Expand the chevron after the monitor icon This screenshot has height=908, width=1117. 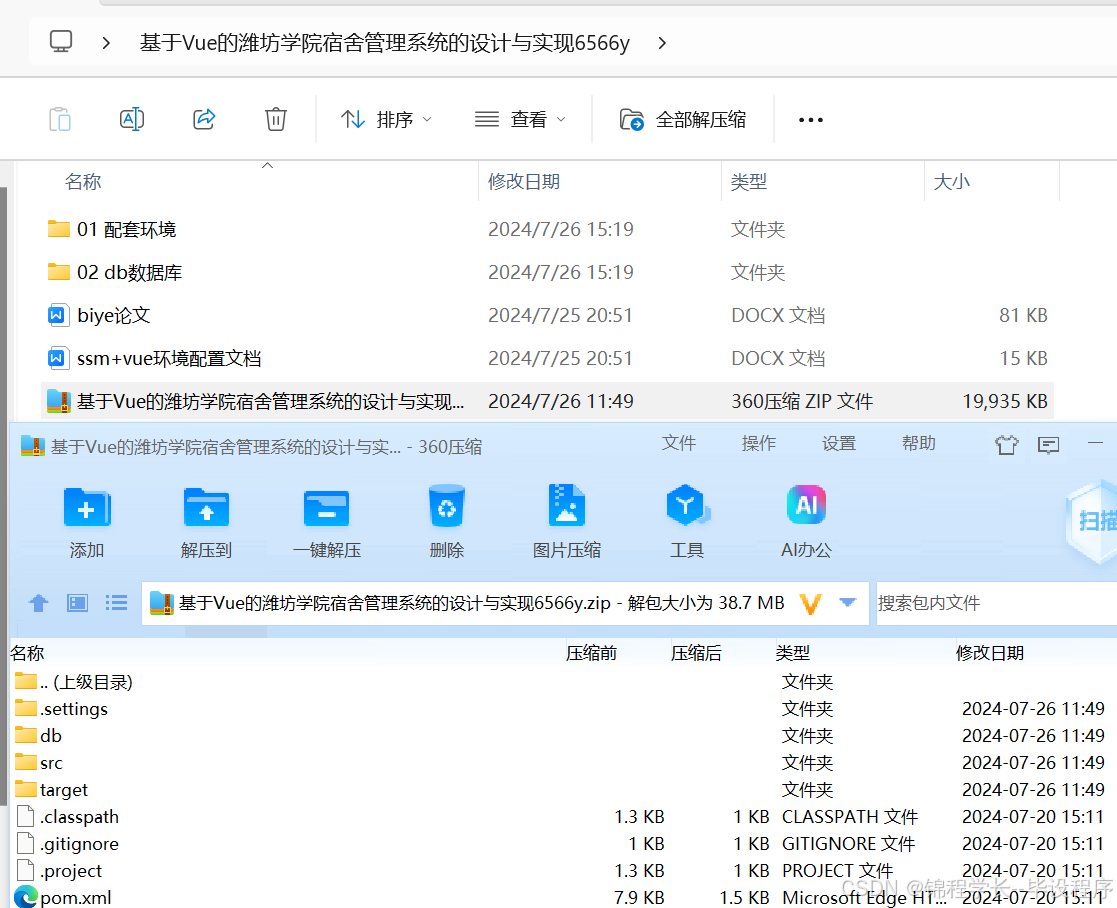106,43
